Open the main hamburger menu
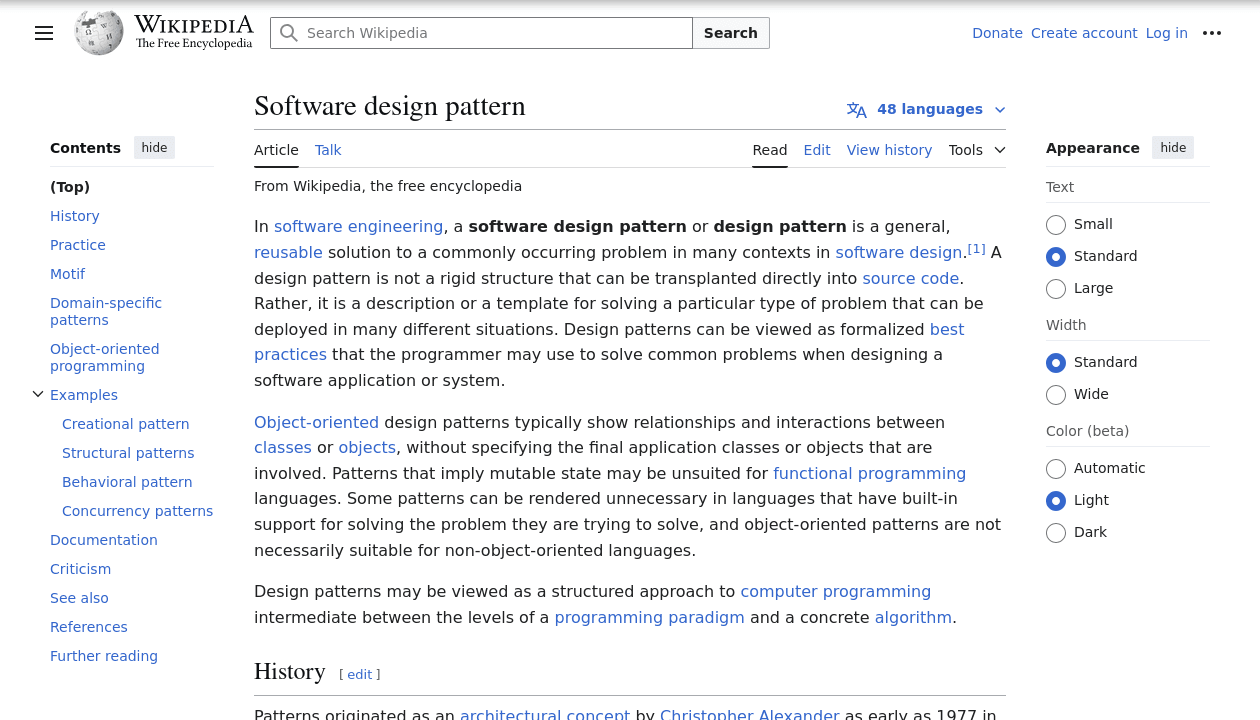This screenshot has height=720, width=1260. [44, 33]
